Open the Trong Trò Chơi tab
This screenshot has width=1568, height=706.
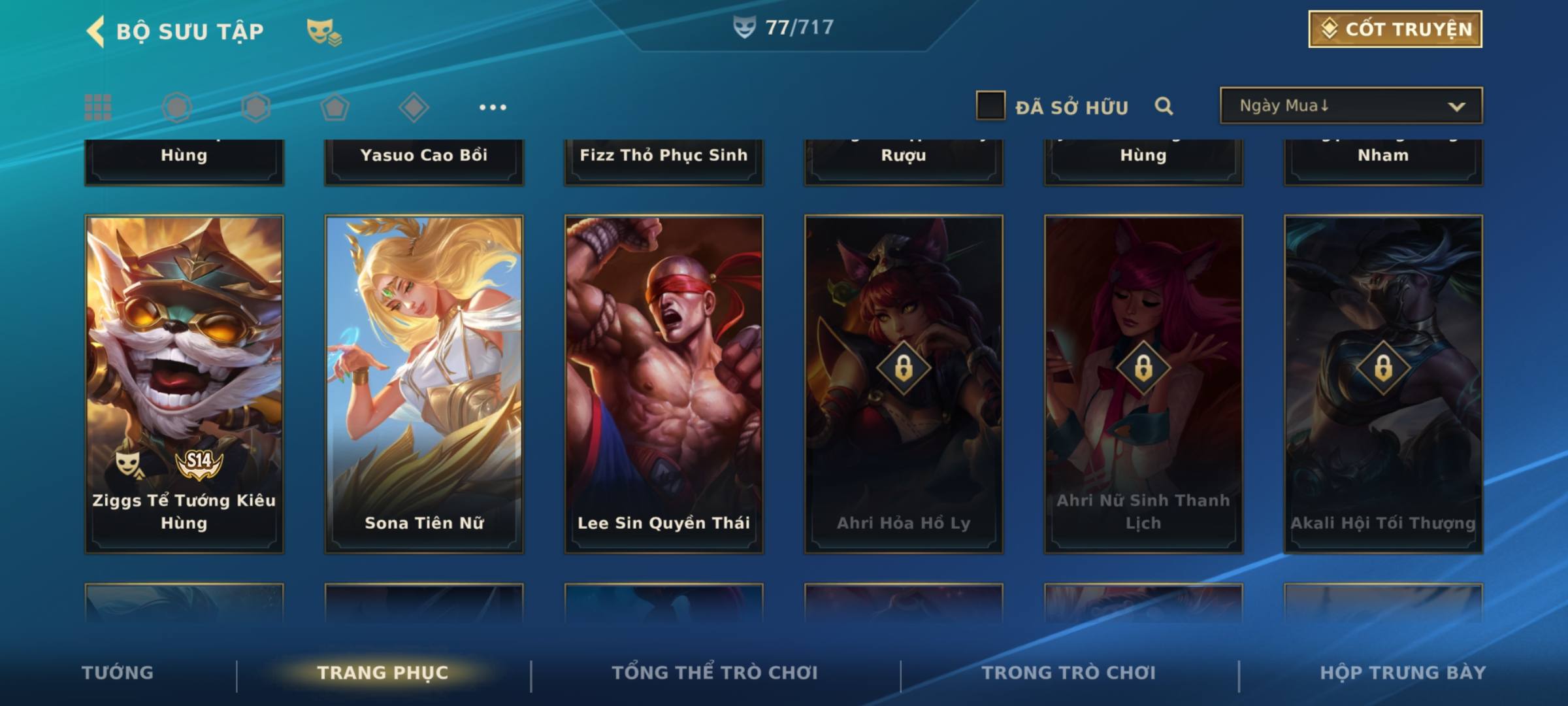(1069, 672)
